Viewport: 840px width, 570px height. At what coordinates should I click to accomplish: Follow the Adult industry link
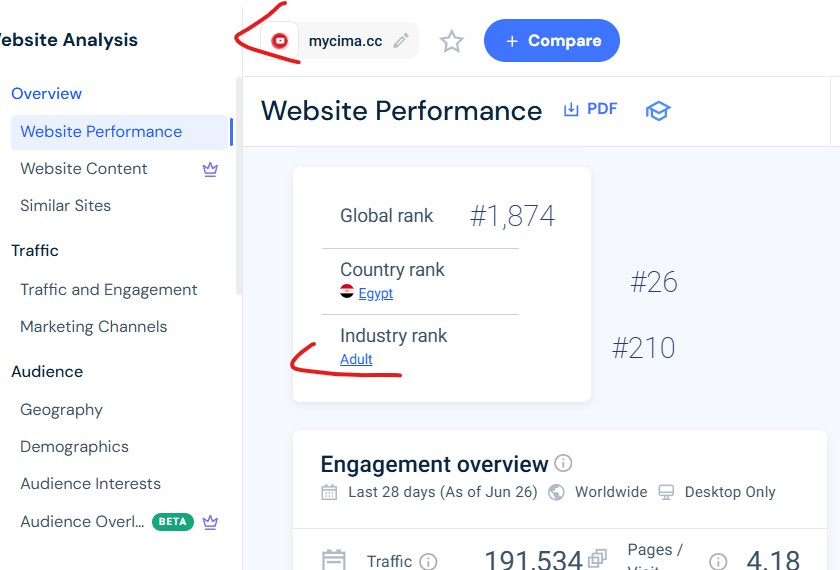pos(356,359)
